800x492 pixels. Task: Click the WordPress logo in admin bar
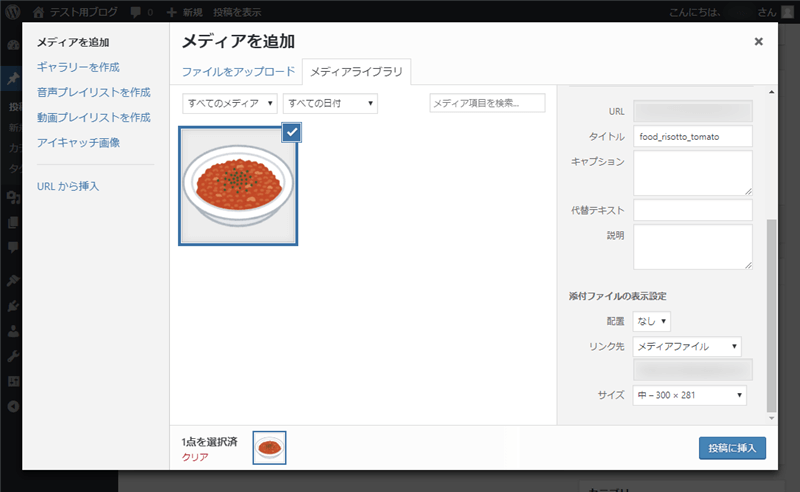pyautogui.click(x=13, y=12)
